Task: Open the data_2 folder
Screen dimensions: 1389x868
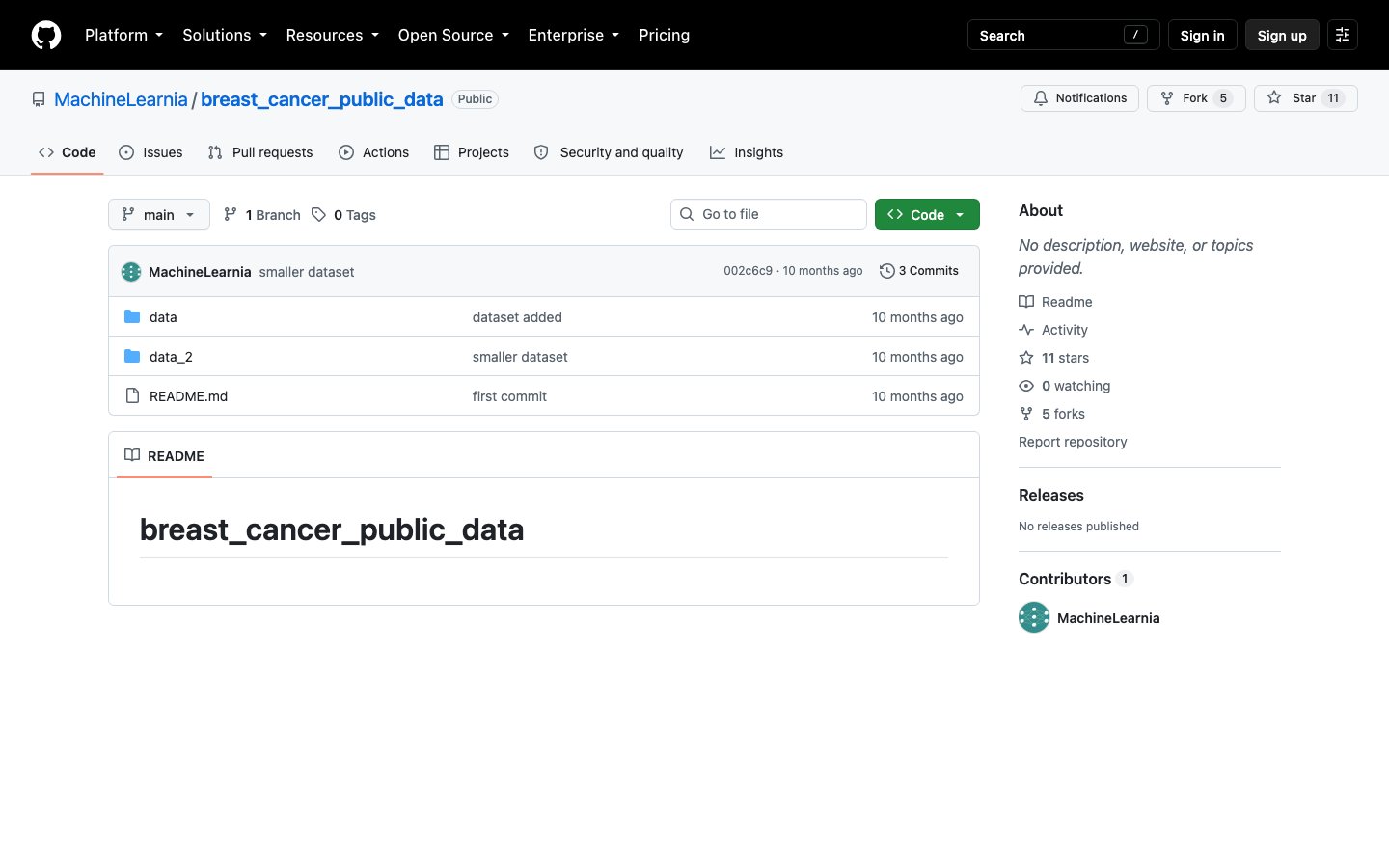Action: 171,356
